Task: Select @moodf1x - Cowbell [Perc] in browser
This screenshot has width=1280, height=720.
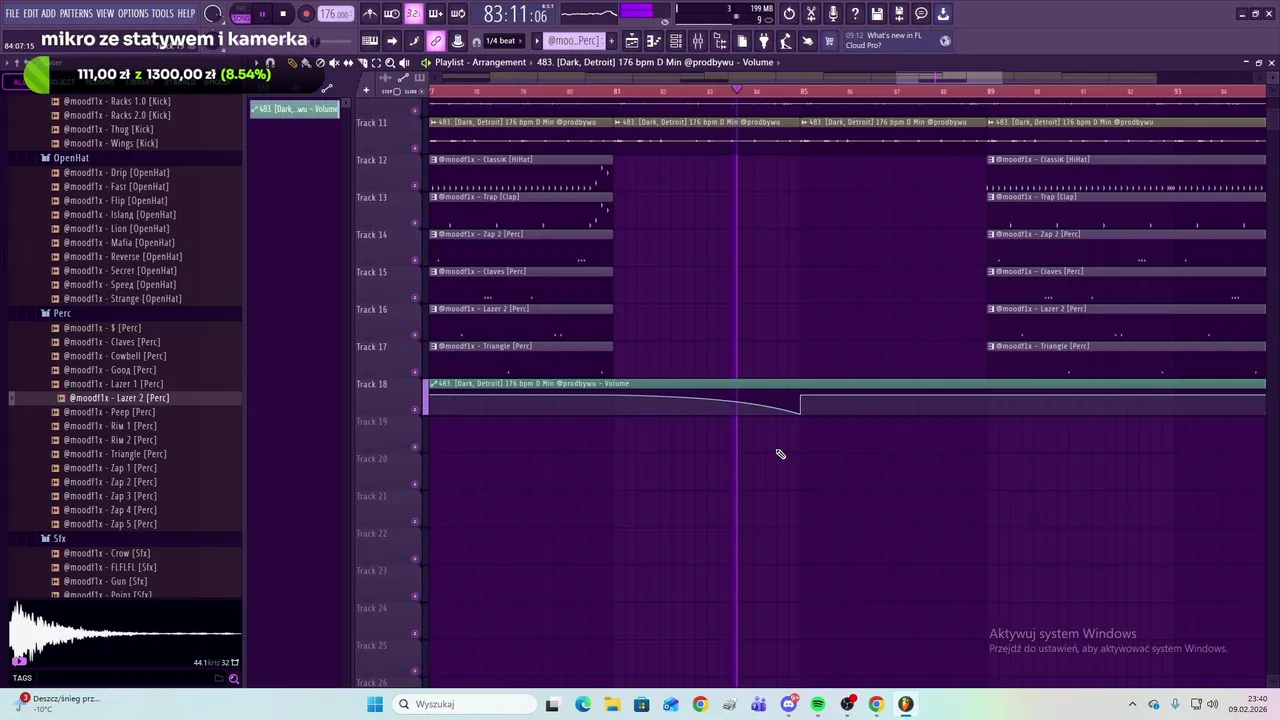Action: 115,356
